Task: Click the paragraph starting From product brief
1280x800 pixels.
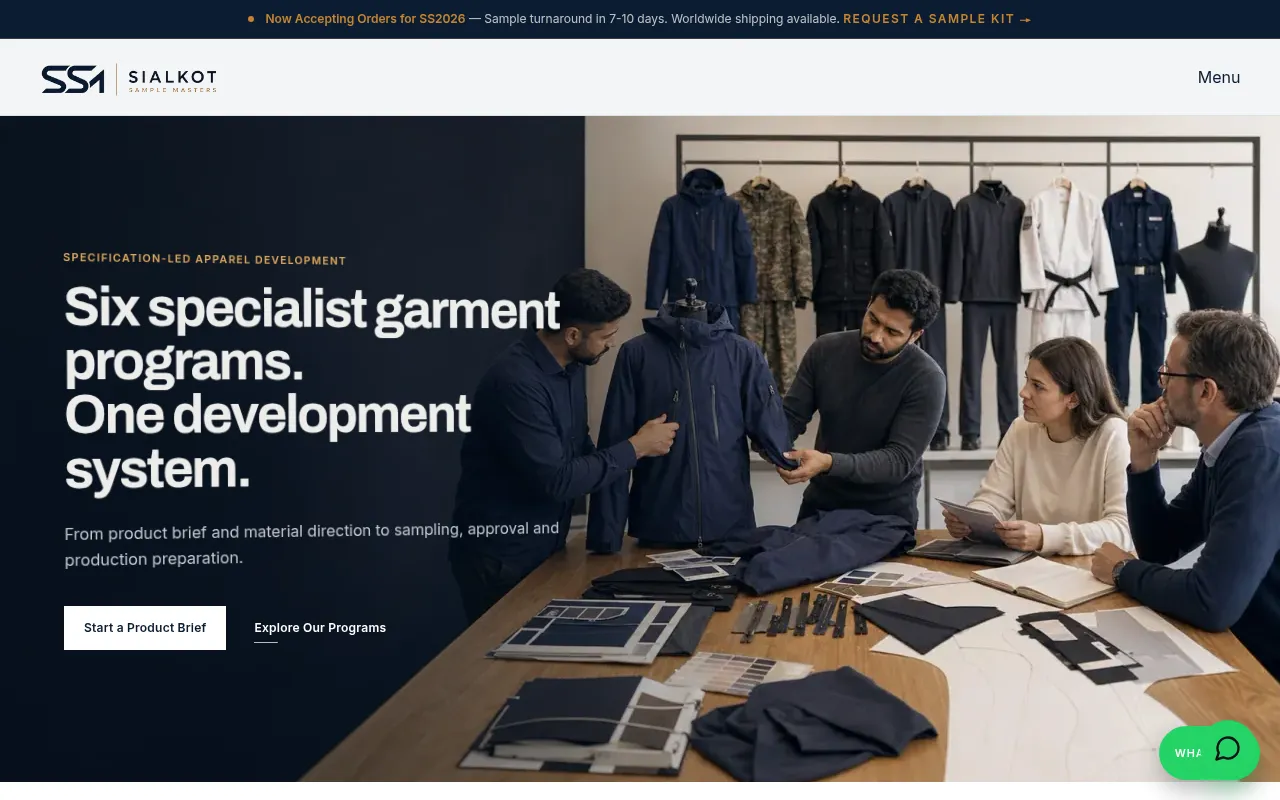Action: [x=312, y=544]
